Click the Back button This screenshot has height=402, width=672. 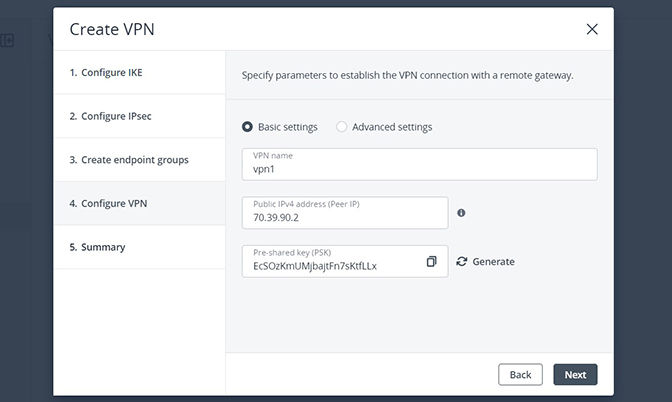pyautogui.click(x=520, y=375)
